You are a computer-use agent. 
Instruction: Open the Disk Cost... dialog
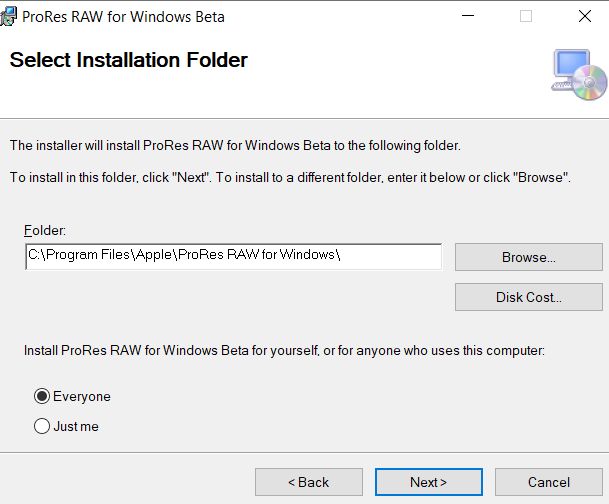tap(529, 297)
